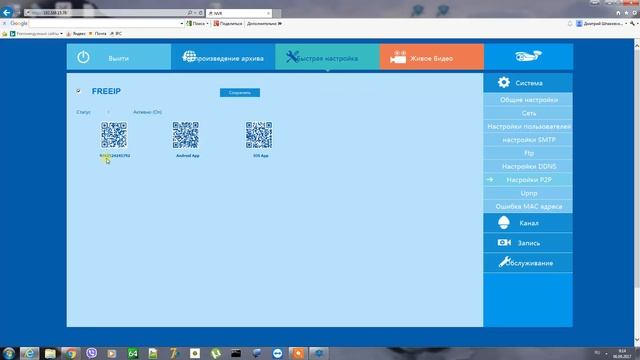The width and height of the screenshot is (640, 360).
Task: Click the power icon on Выйти tab
Action: (x=83, y=57)
